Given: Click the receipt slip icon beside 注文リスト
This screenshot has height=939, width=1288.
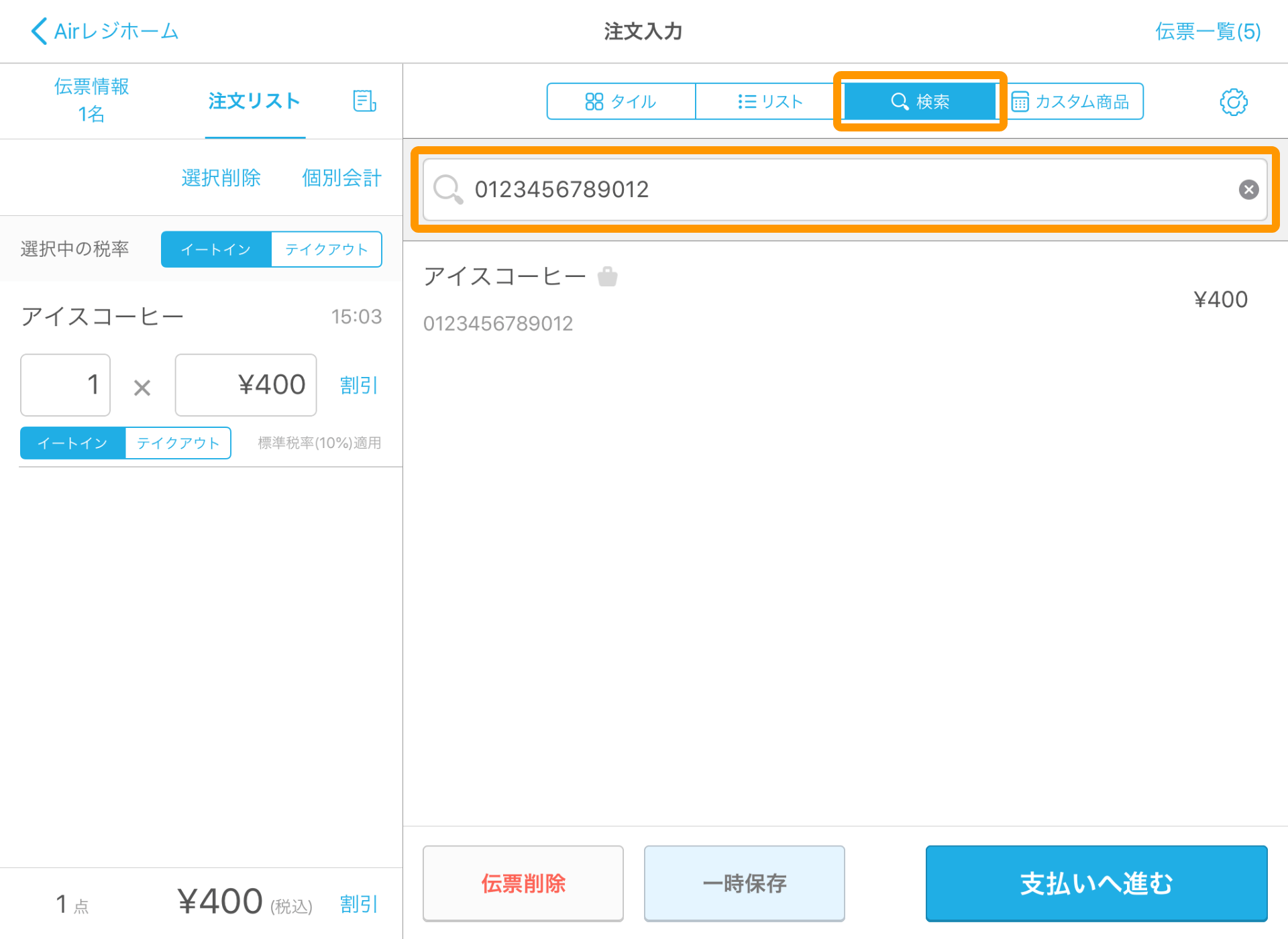Looking at the screenshot, I should pyautogui.click(x=364, y=101).
